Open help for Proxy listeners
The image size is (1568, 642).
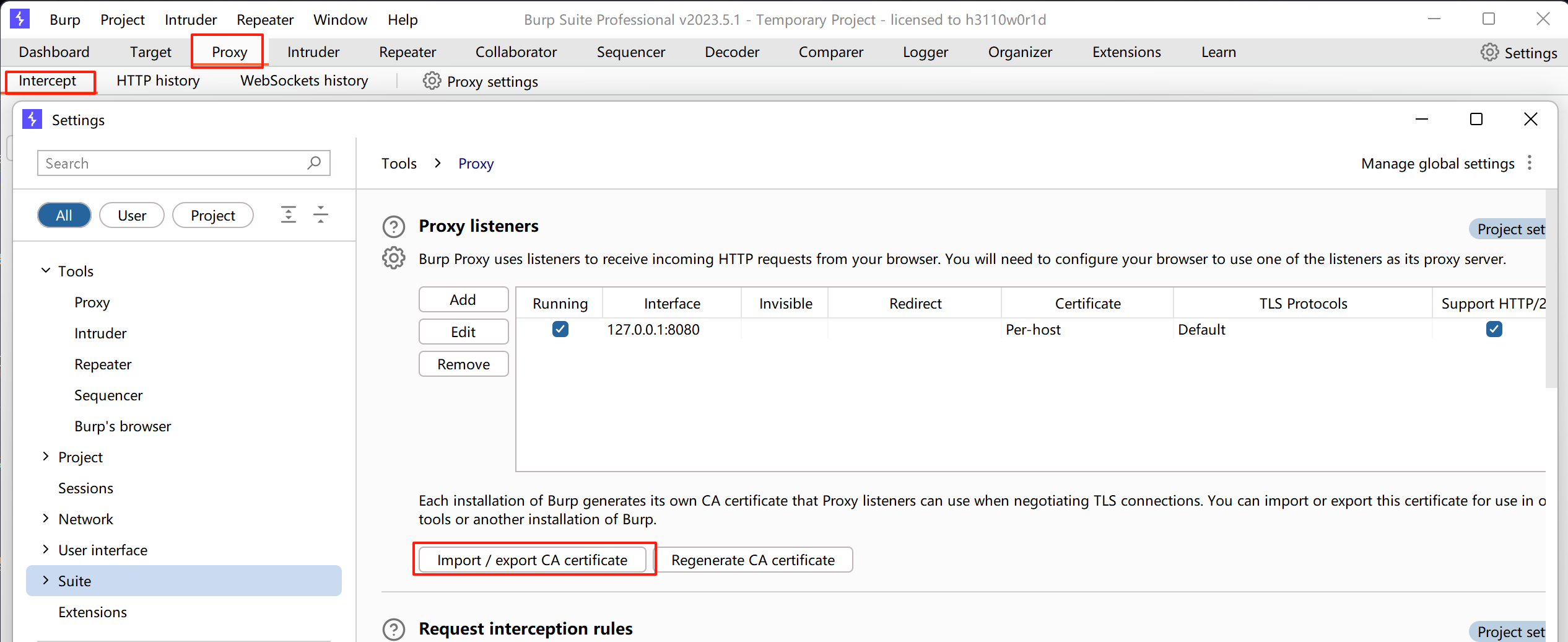[x=393, y=227]
